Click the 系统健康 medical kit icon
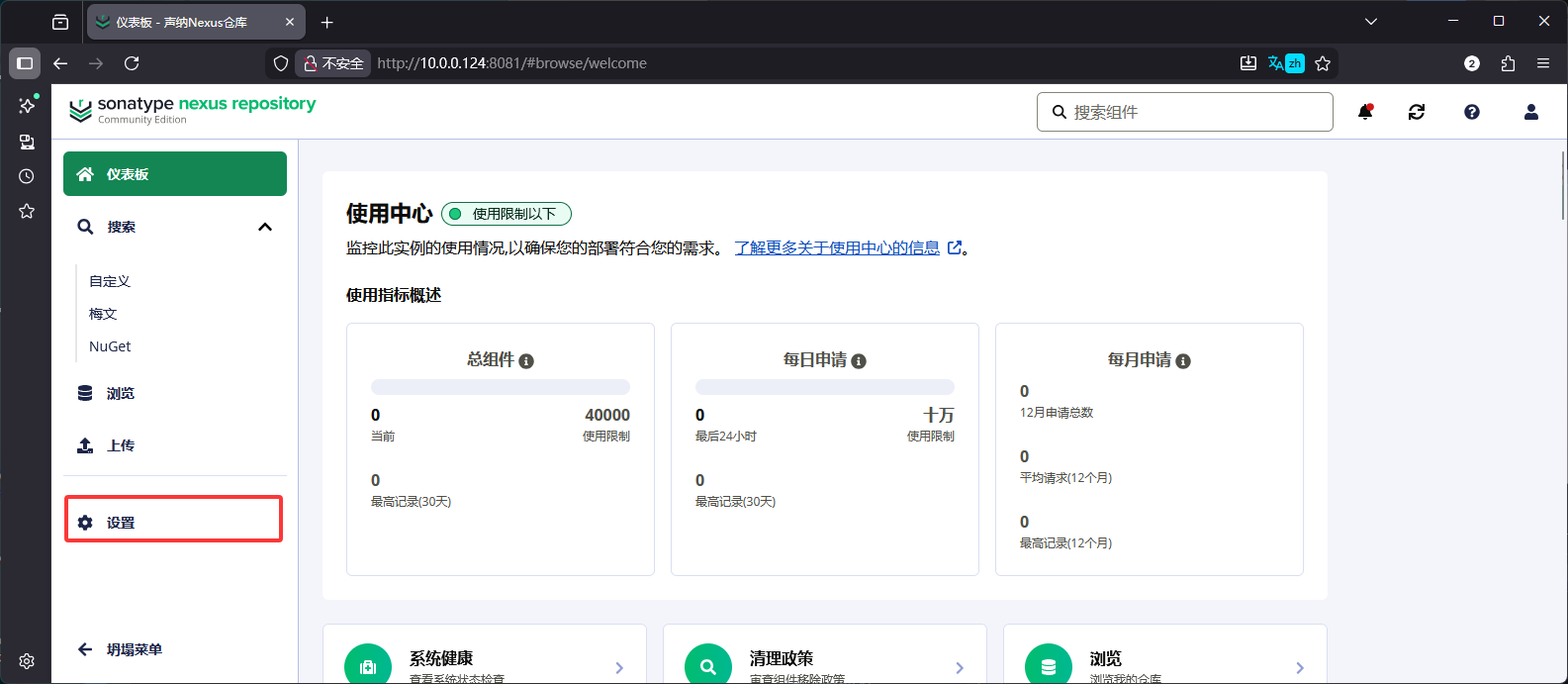 tap(368, 666)
